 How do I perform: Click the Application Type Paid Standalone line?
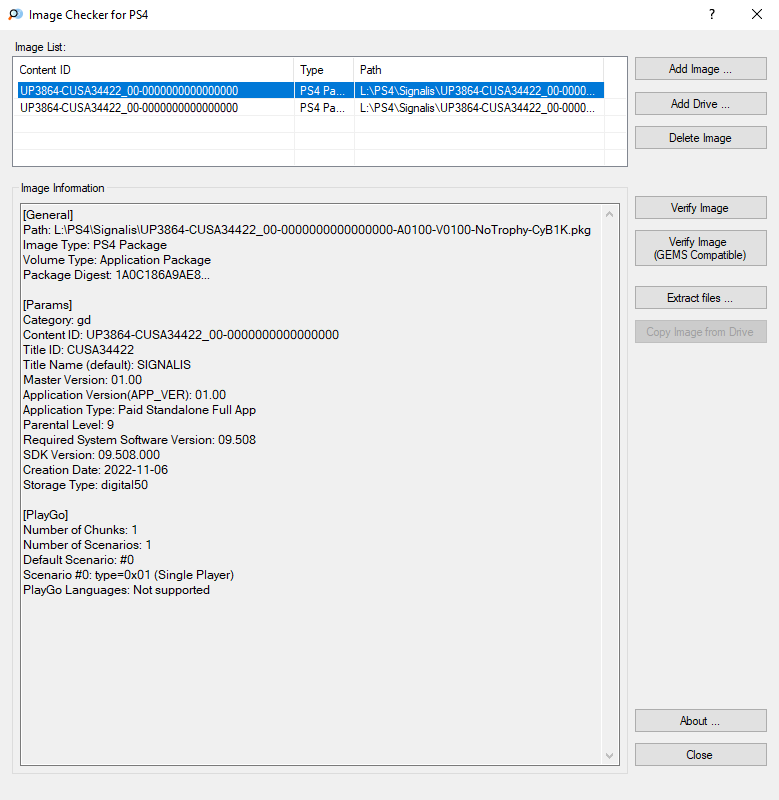tap(139, 410)
